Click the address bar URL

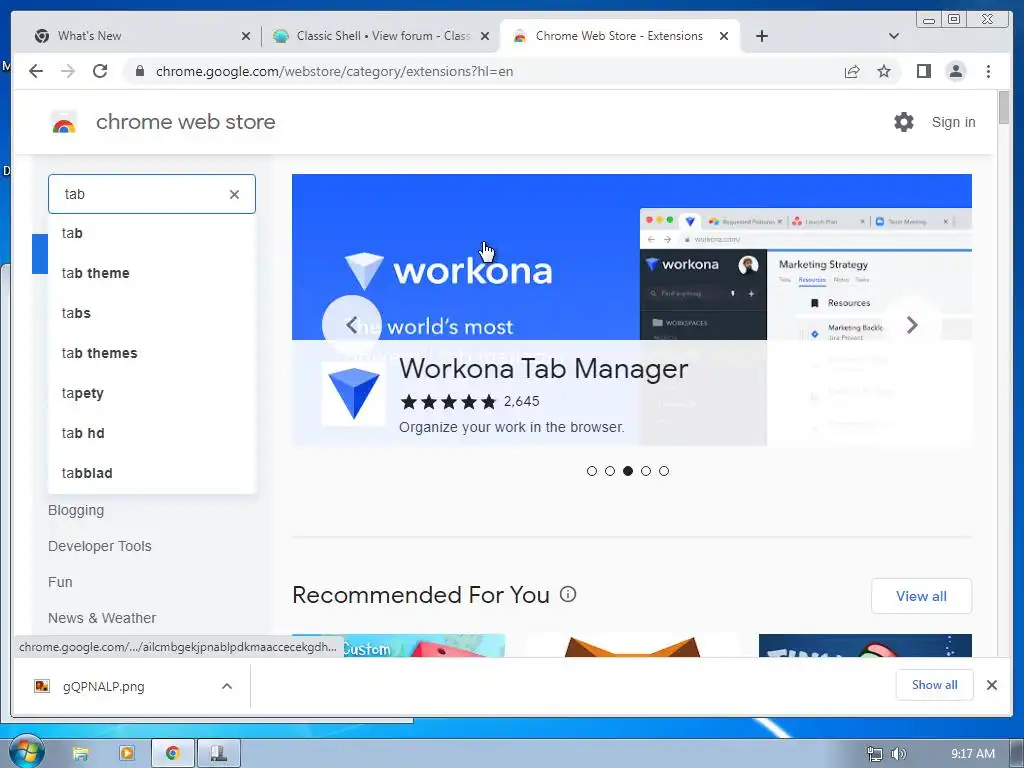point(334,71)
